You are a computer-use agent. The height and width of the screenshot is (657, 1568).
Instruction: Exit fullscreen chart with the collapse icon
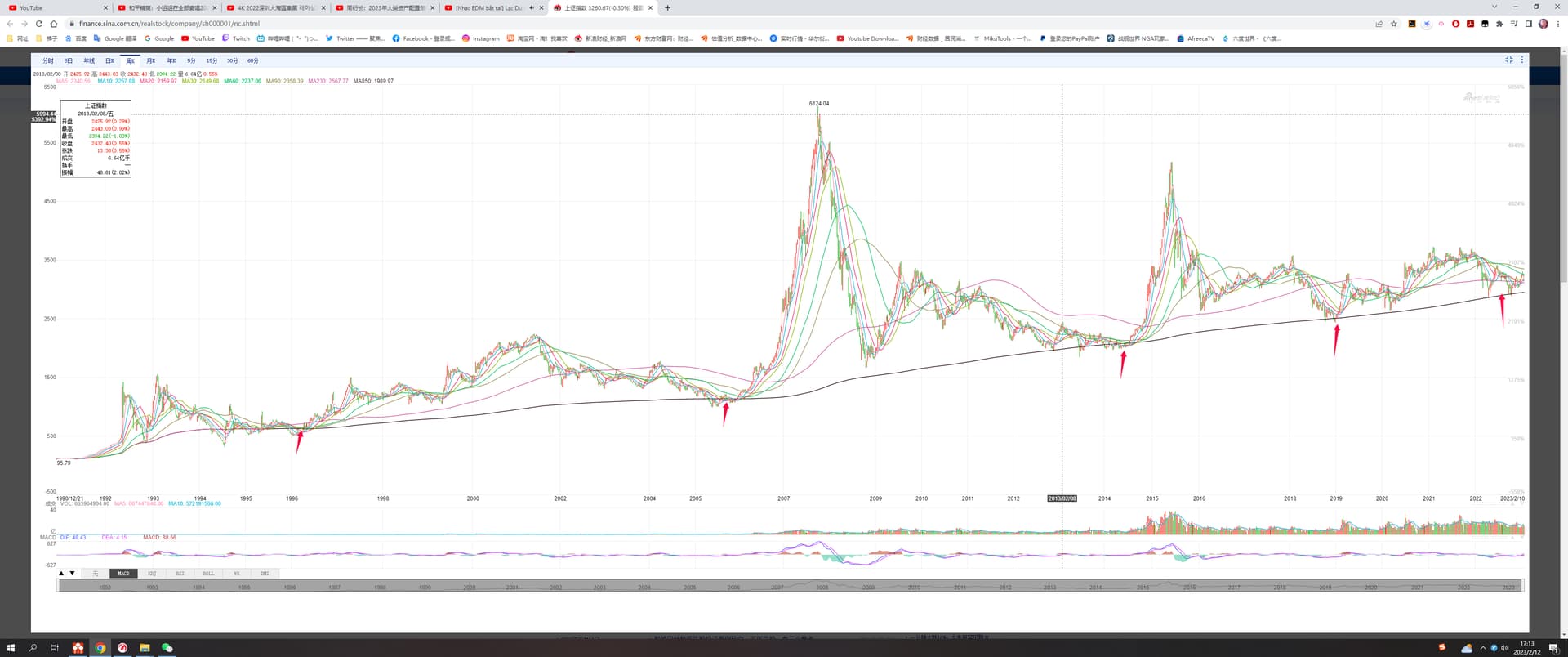[1508, 60]
